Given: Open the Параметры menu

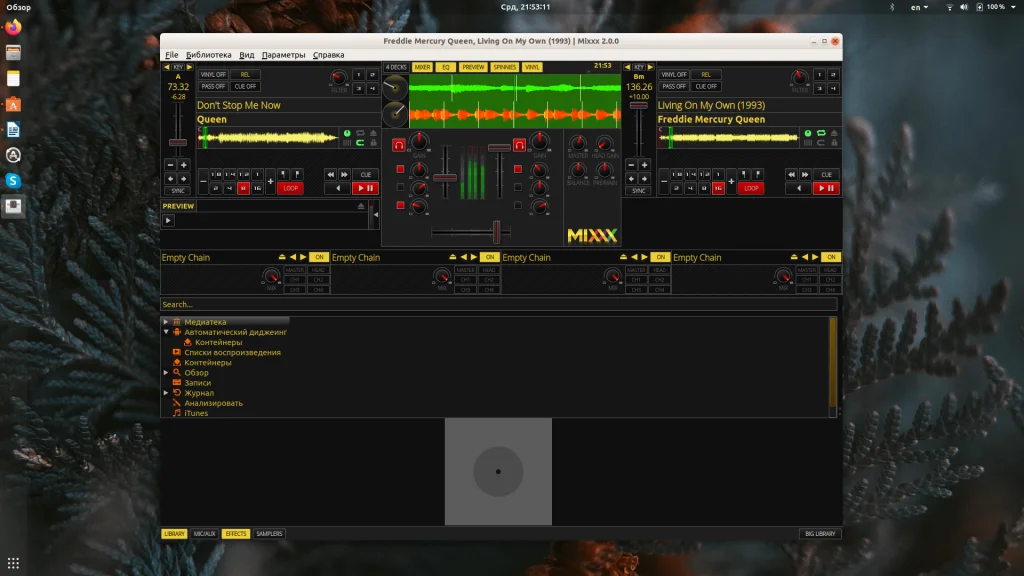Looking at the screenshot, I should coord(283,55).
